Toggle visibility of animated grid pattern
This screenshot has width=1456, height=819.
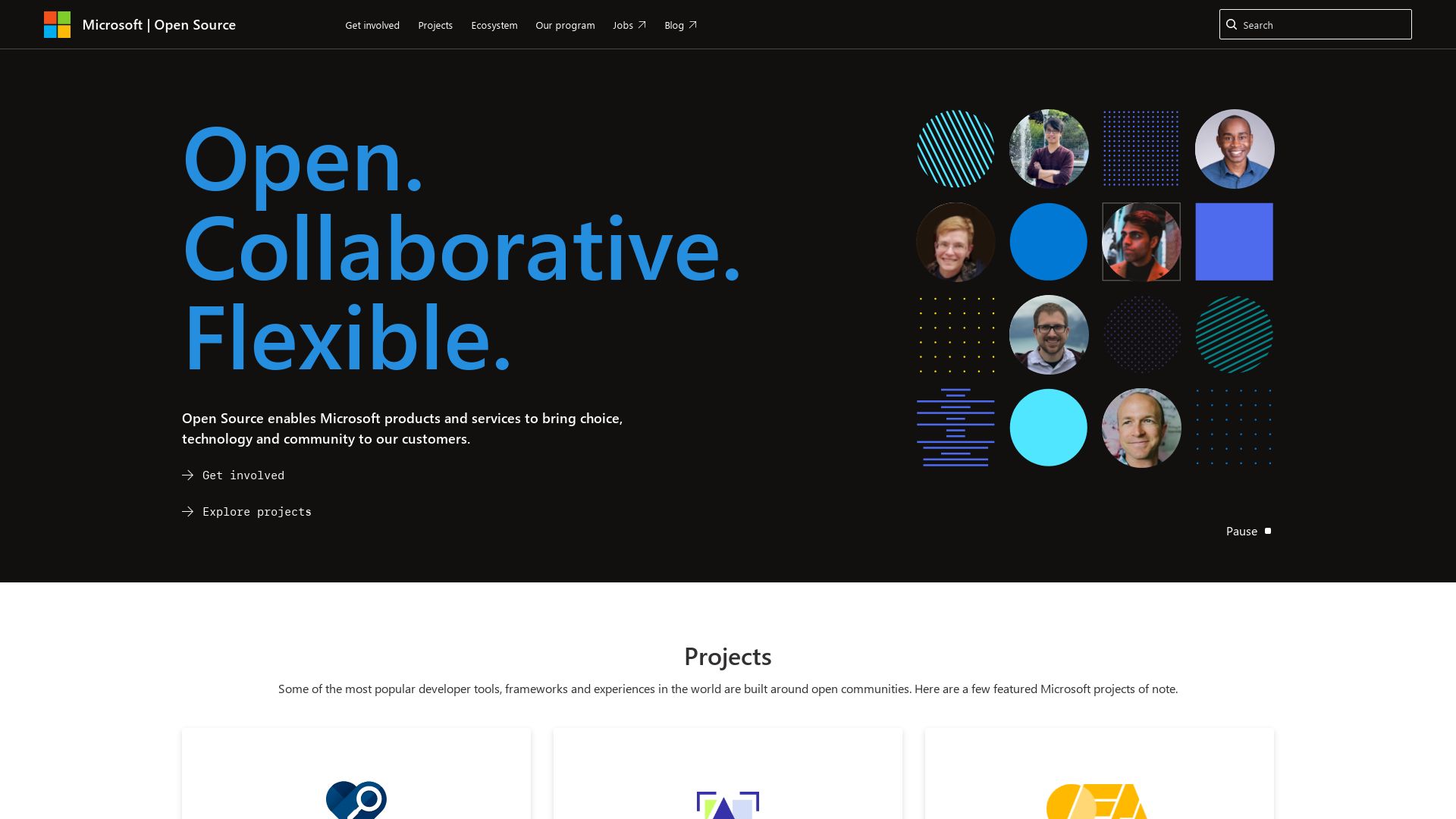[x=1248, y=530]
